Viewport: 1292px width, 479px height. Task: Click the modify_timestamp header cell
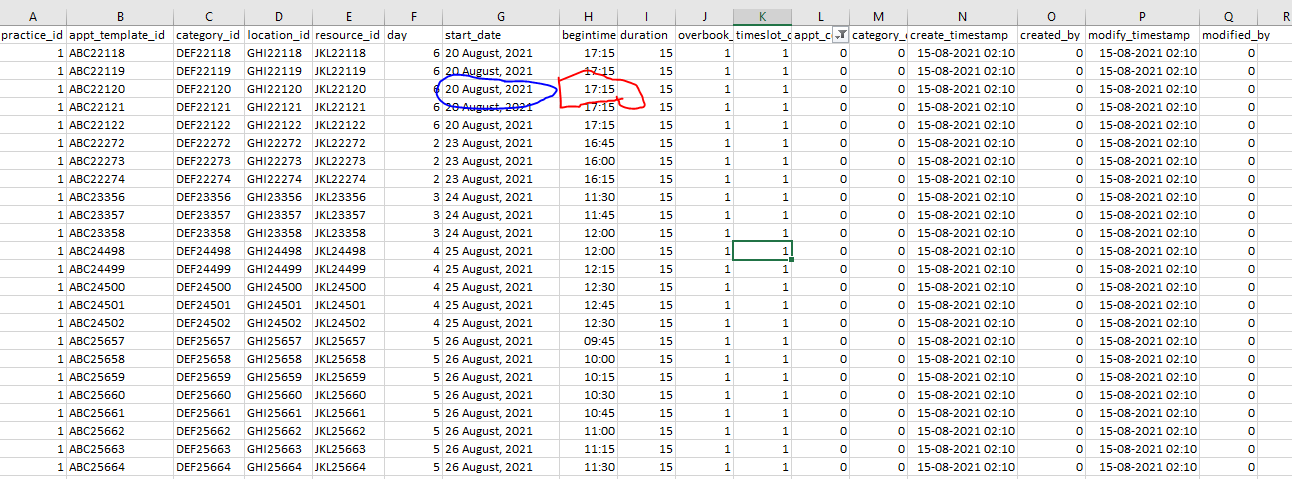[1141, 35]
